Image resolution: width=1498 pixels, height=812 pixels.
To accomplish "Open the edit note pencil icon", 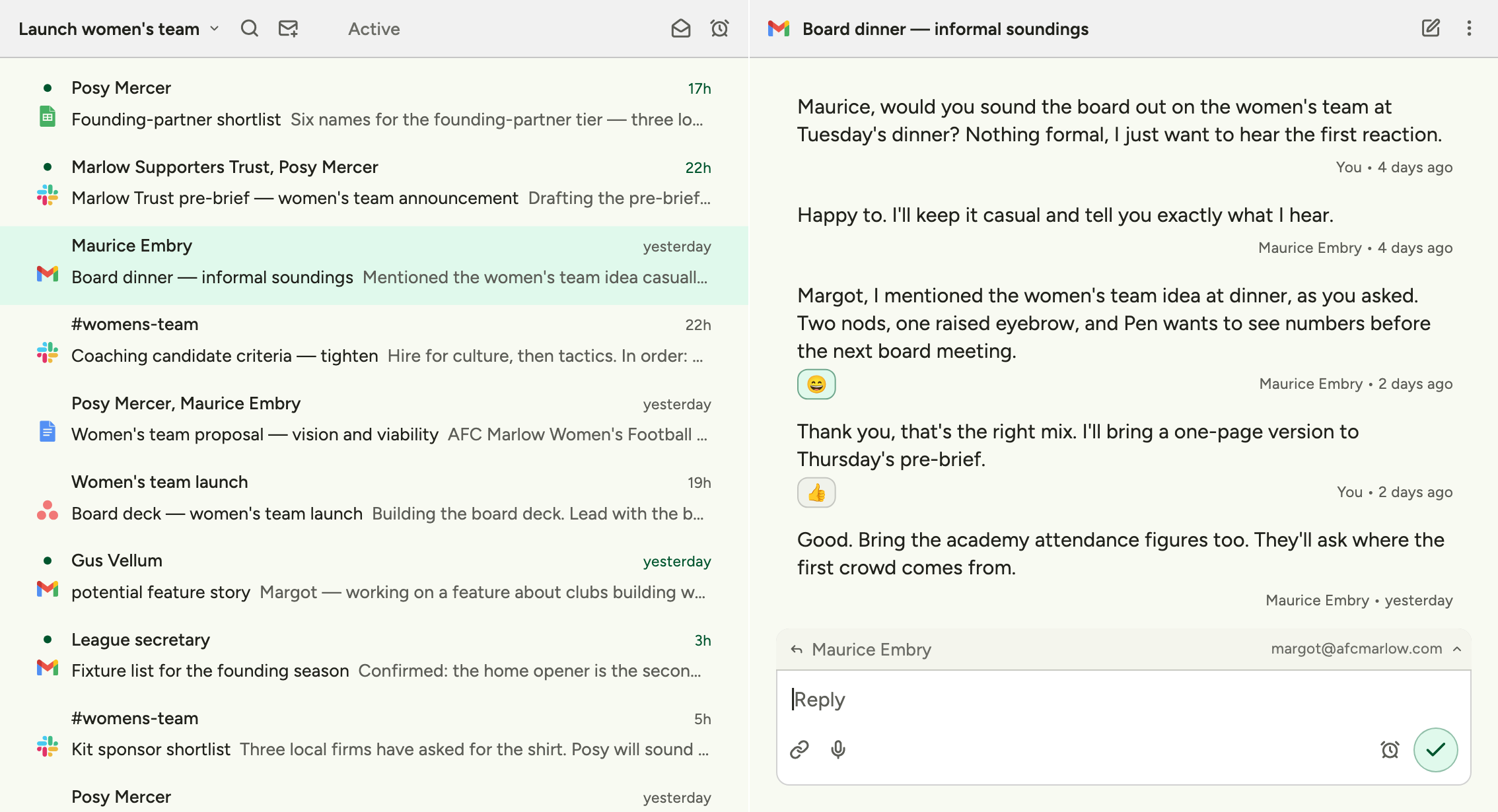I will coord(1430,28).
